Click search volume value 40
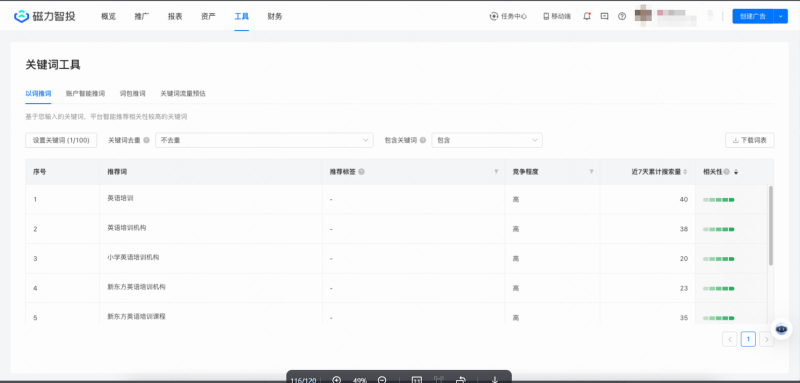The height and width of the screenshot is (383, 800). point(684,199)
